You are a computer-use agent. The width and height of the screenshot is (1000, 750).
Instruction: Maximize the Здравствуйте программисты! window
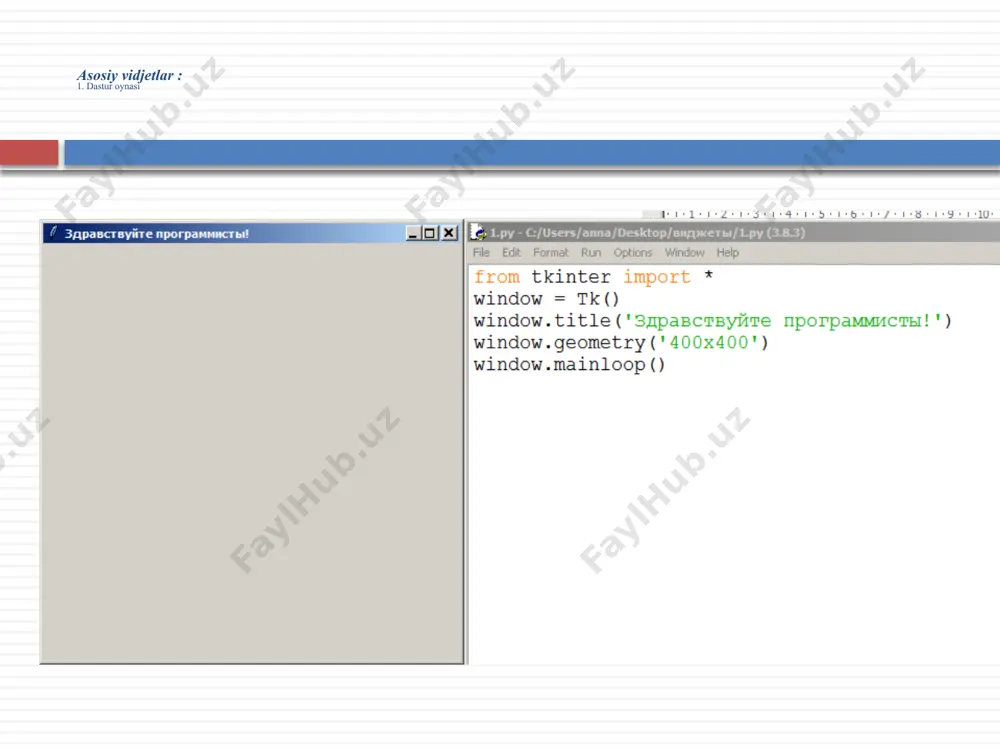click(430, 233)
